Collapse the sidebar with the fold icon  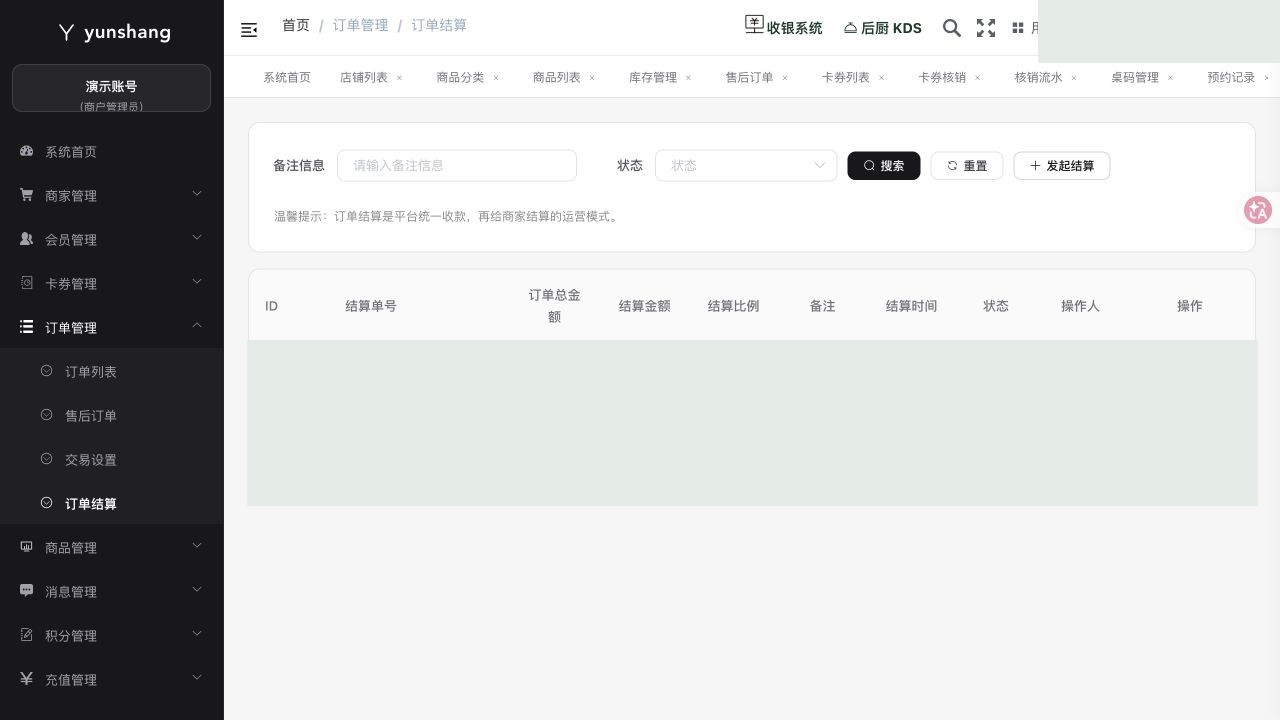point(249,30)
